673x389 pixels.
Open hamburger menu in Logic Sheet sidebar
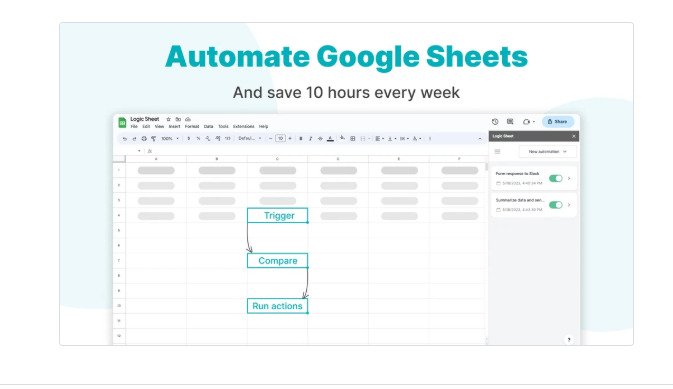(x=497, y=152)
